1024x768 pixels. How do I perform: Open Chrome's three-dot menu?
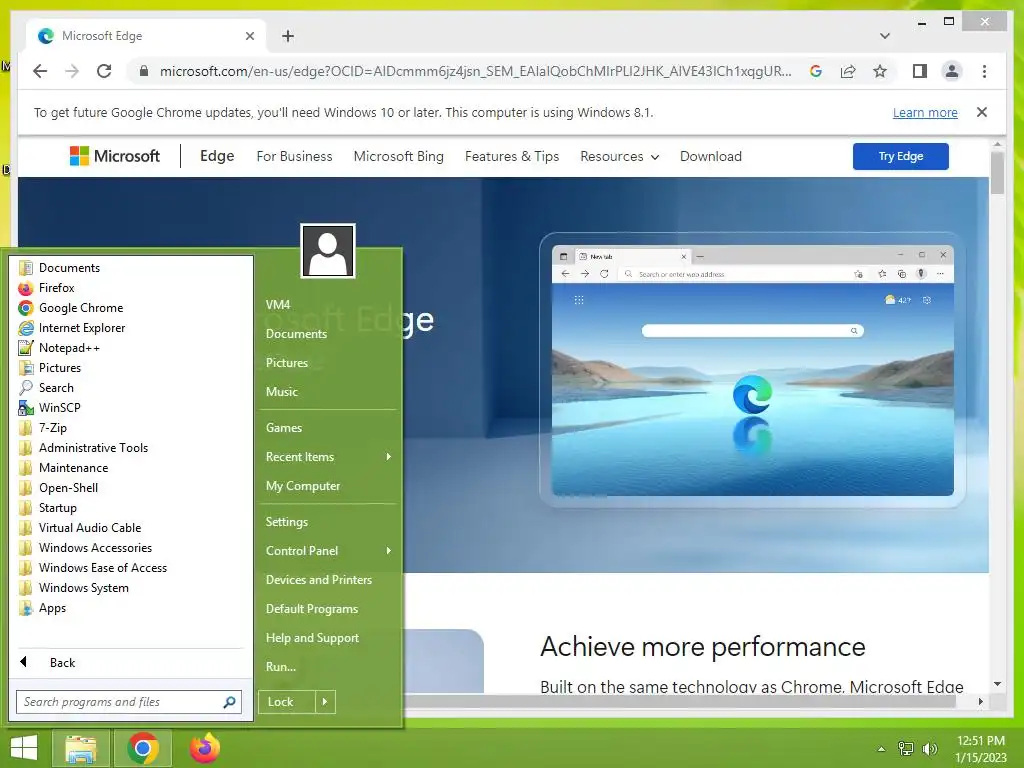[984, 71]
